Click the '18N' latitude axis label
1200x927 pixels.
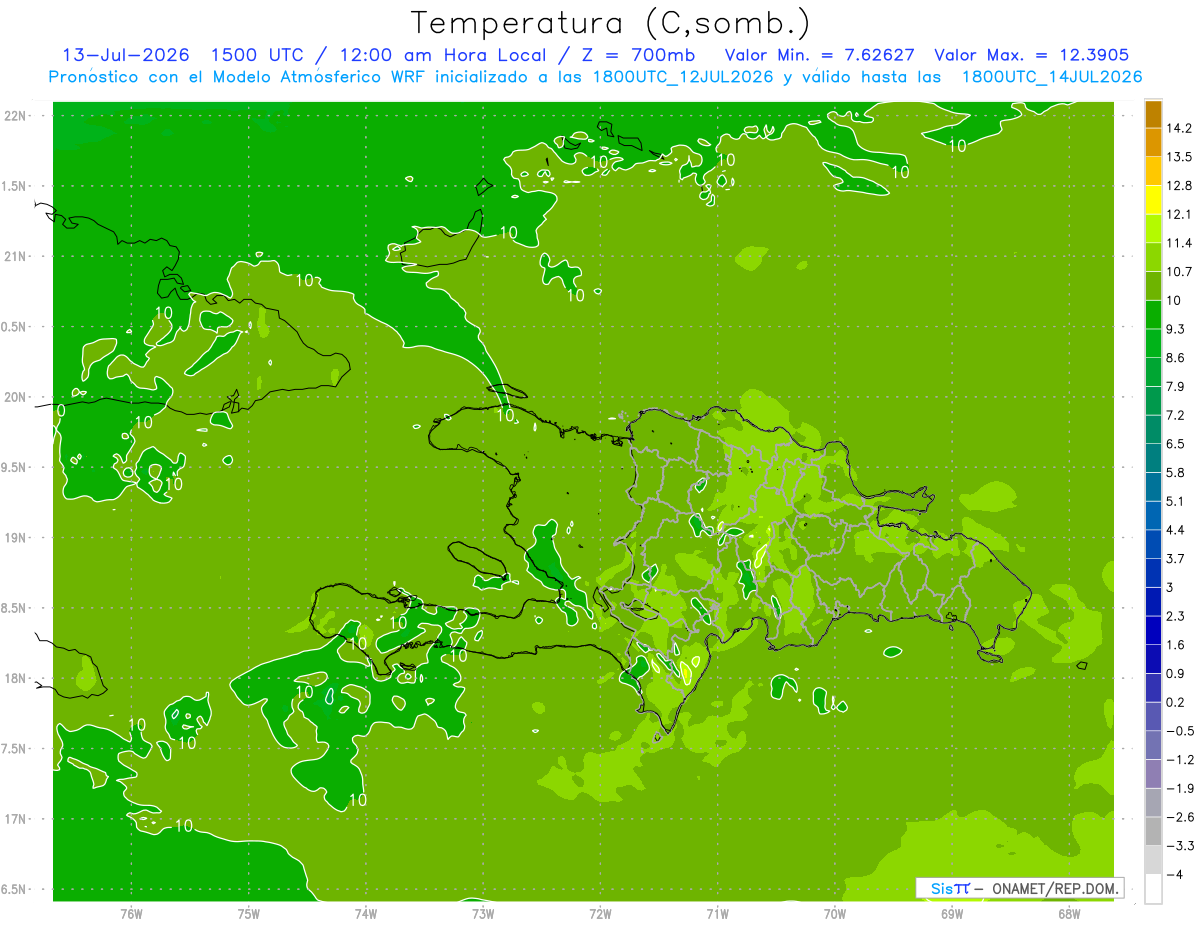(x=15, y=679)
